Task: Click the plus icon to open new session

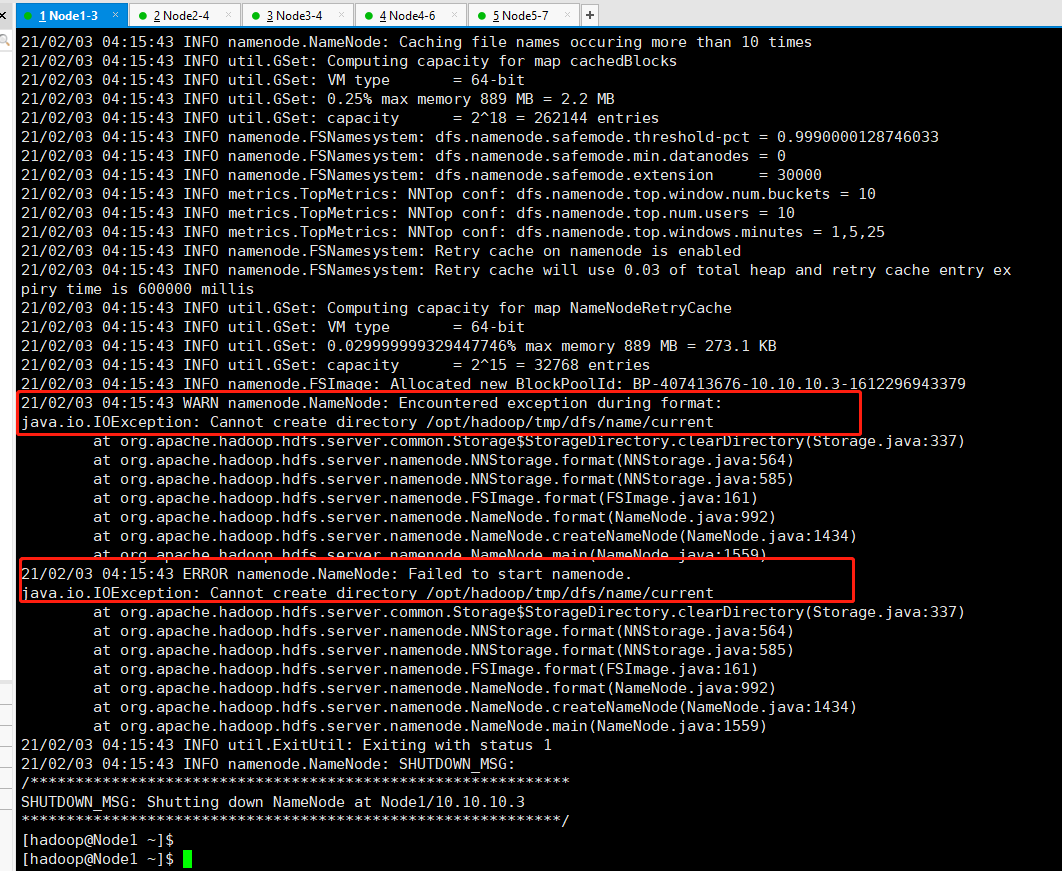Action: click(588, 14)
